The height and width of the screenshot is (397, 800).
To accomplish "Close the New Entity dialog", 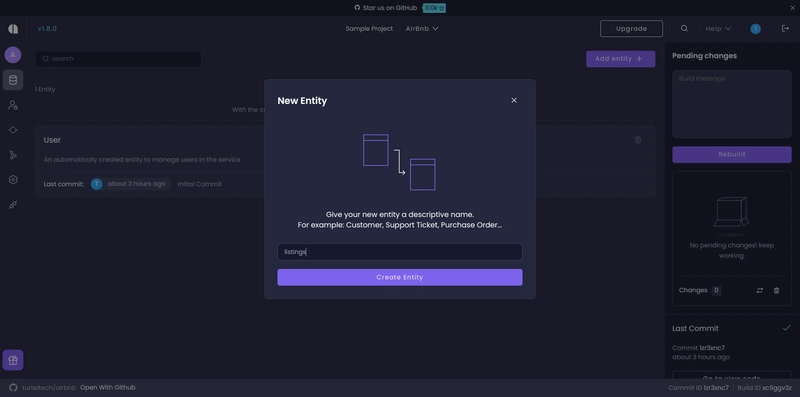I will (x=514, y=101).
